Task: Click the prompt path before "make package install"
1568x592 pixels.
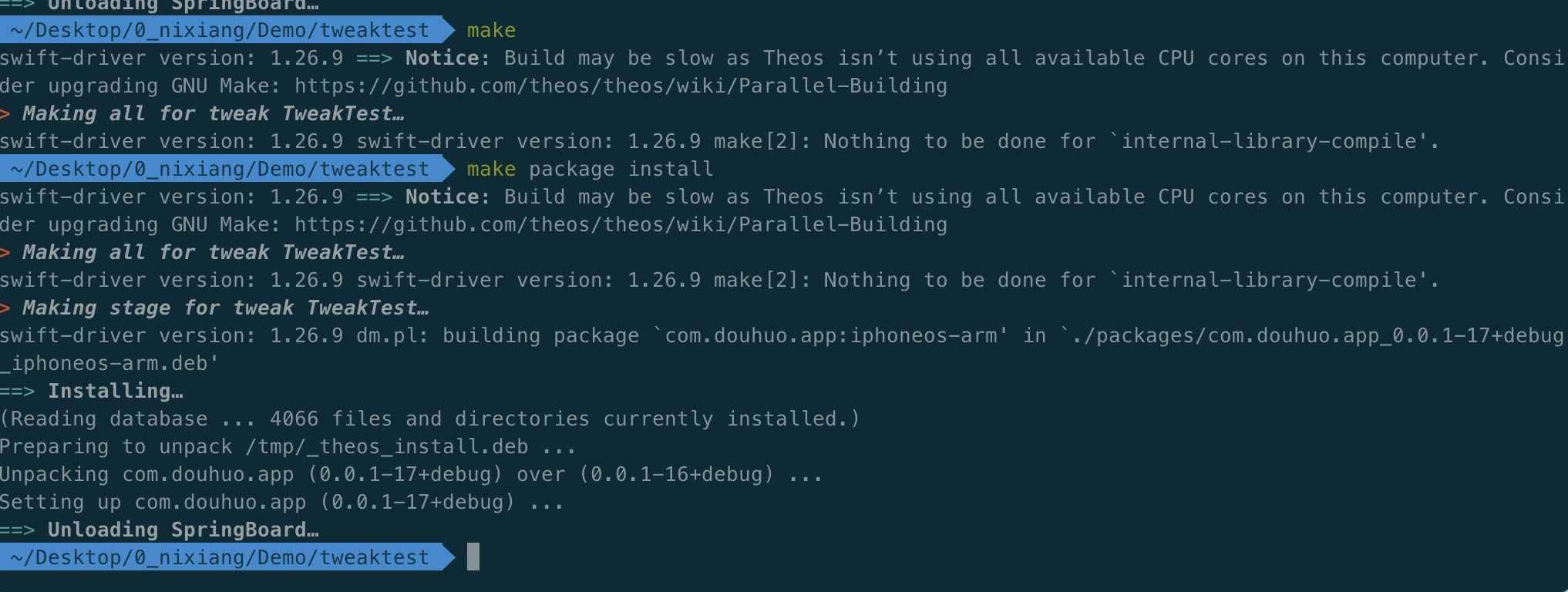Action: 220,169
